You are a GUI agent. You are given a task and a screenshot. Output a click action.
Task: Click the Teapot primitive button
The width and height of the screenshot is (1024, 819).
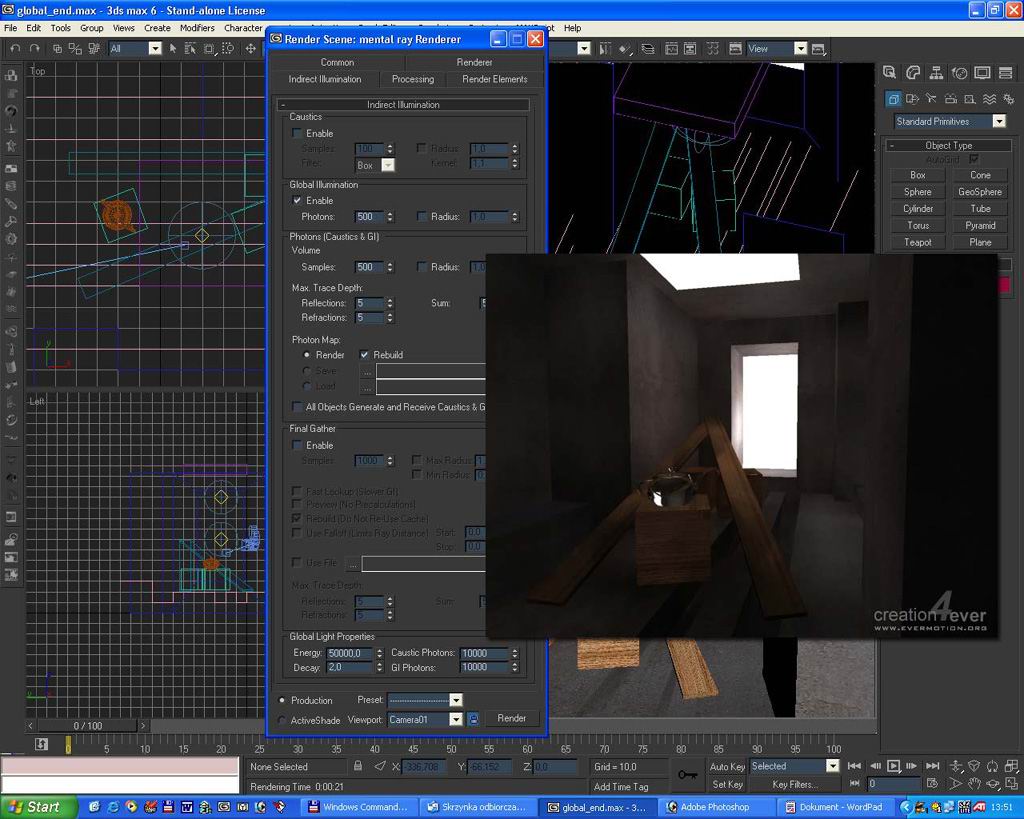click(917, 242)
